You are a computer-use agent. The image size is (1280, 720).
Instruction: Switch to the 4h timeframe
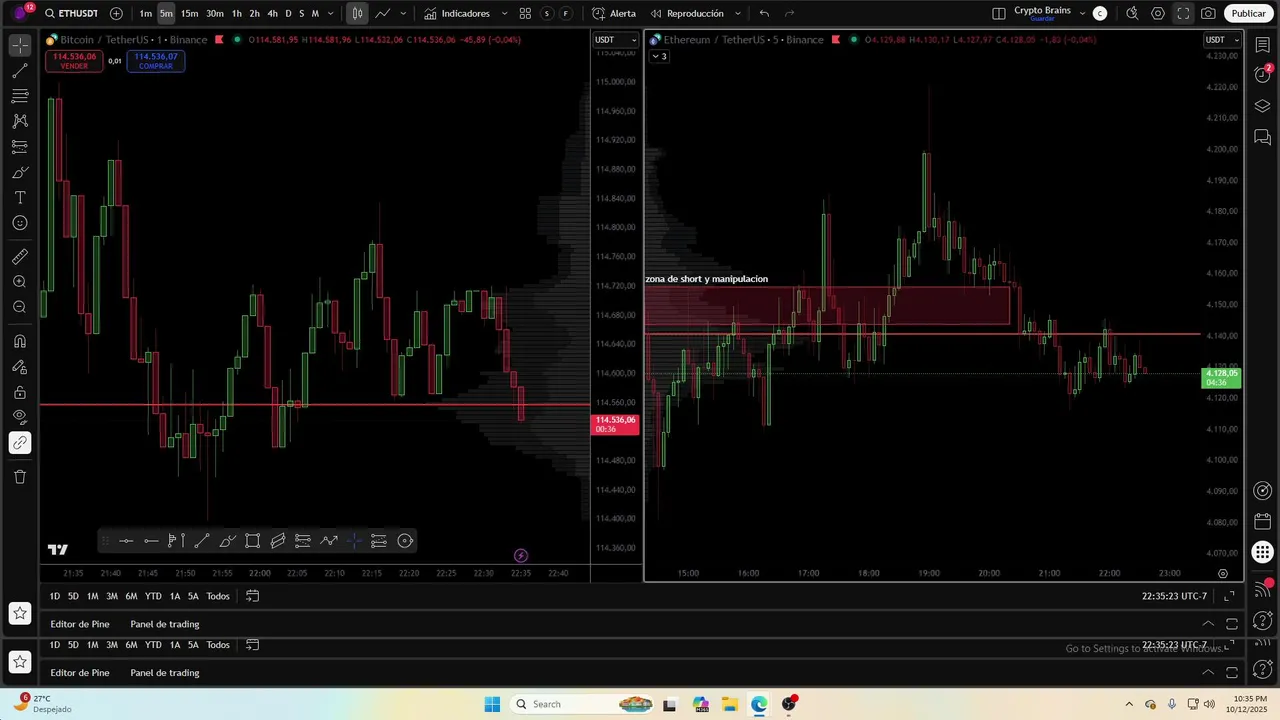coord(272,13)
